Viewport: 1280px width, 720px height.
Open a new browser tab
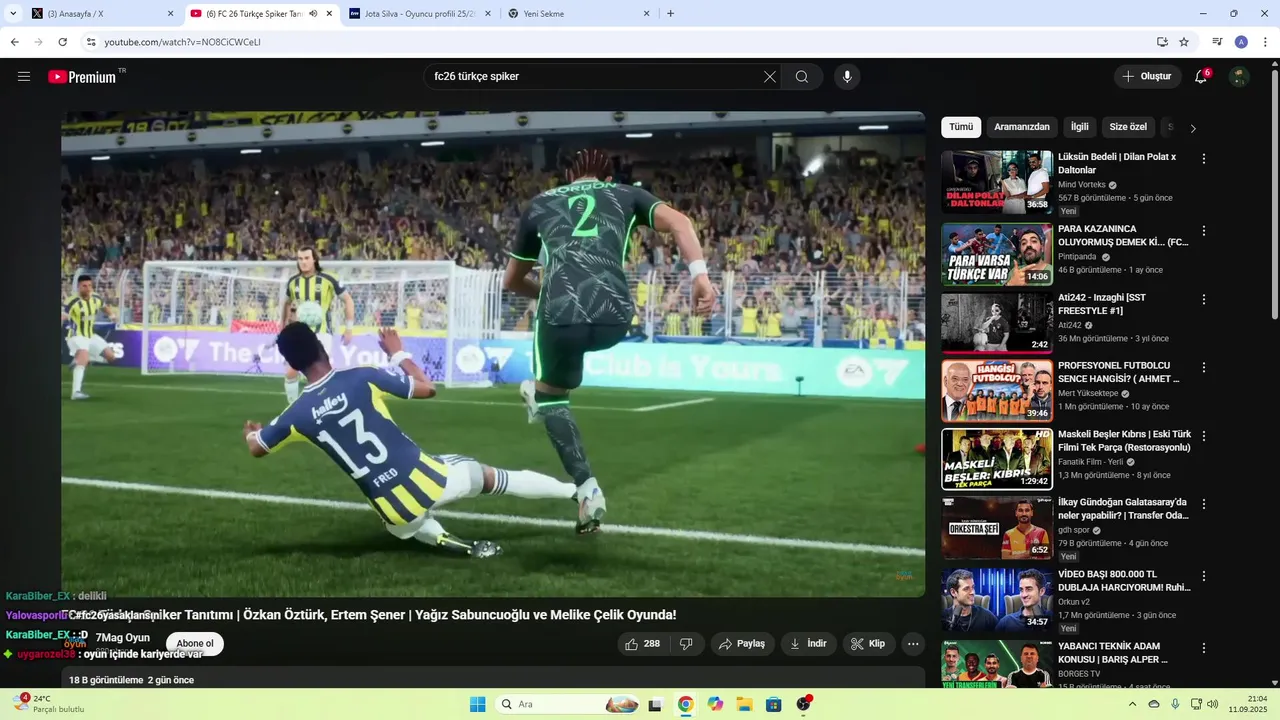tap(670, 14)
